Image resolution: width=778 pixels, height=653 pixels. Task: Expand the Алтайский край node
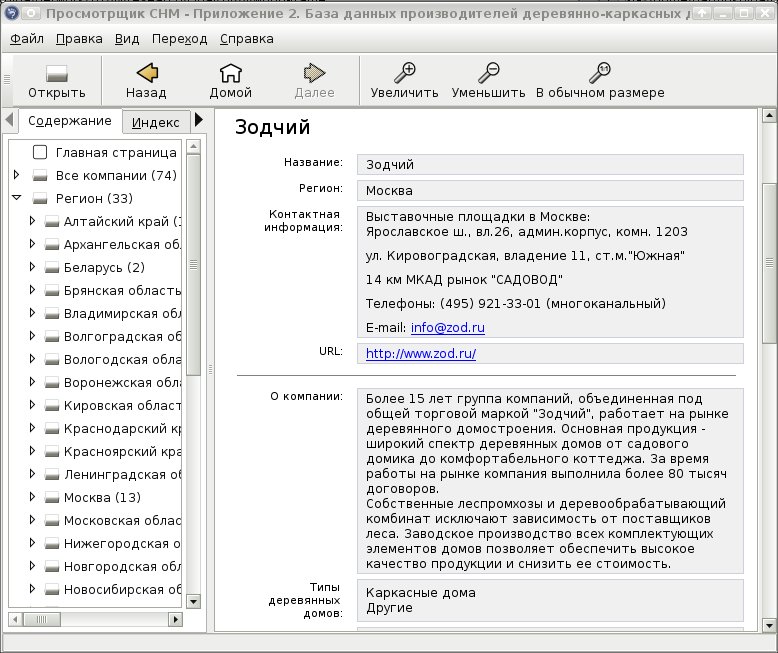32,221
